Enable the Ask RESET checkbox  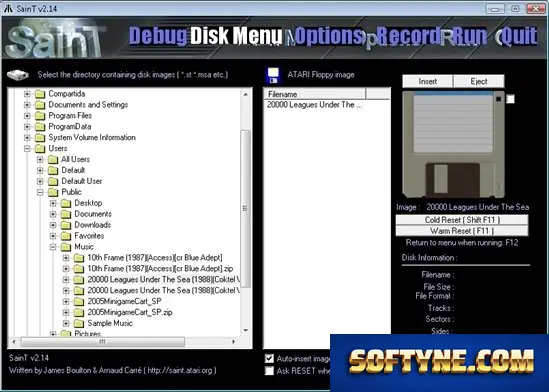(x=269, y=371)
